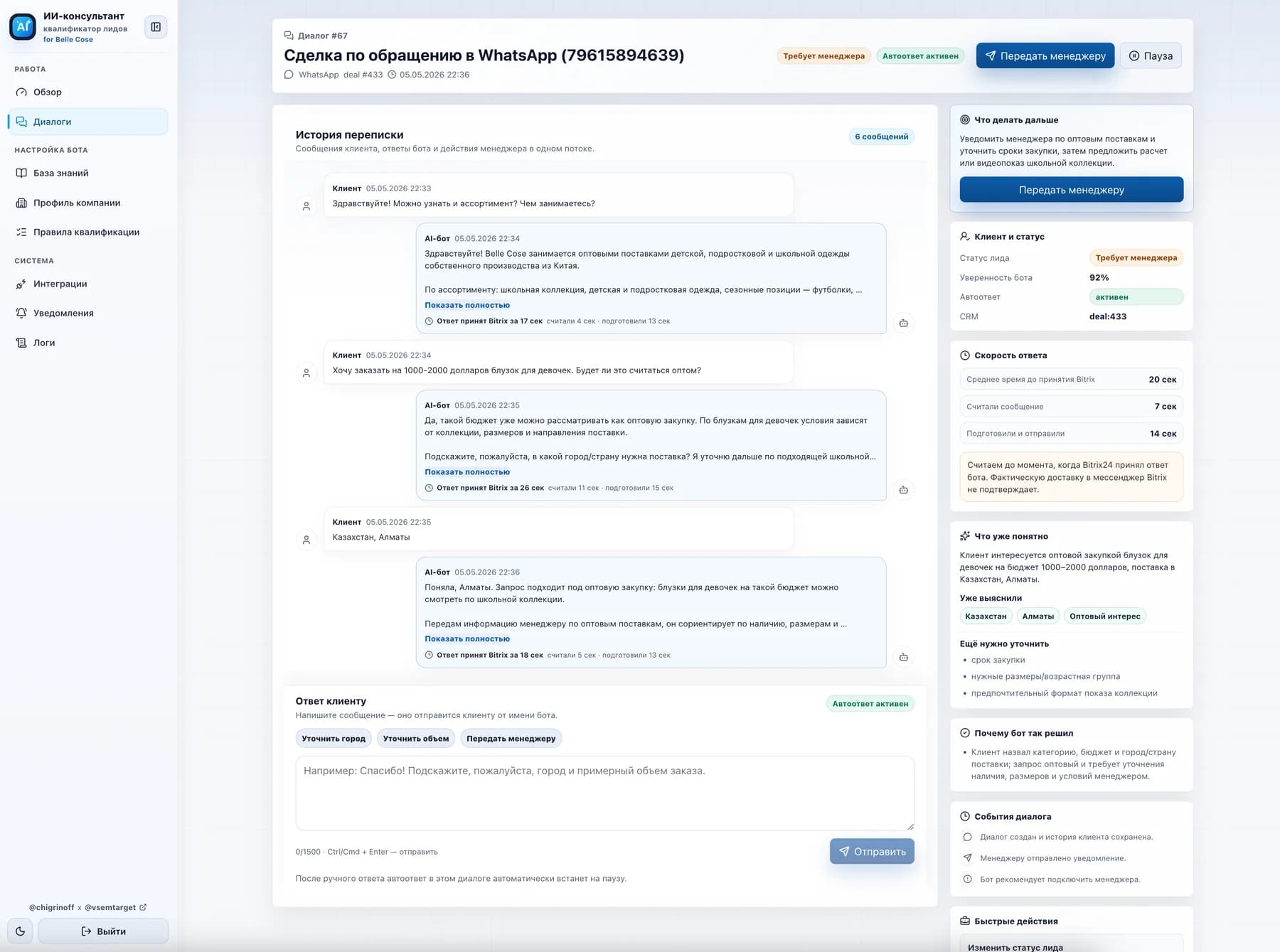Expand the 22:34 bot reply via Показать полностью
The image size is (1280, 952).
(467, 305)
